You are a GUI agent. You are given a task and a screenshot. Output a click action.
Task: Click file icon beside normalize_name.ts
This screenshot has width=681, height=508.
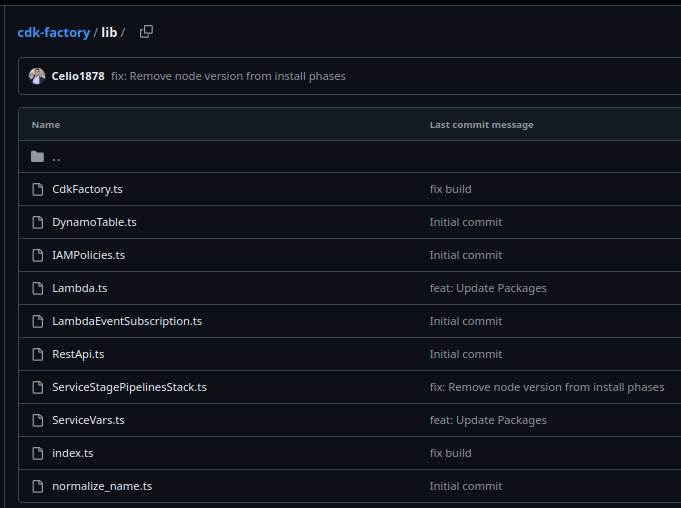coord(38,486)
